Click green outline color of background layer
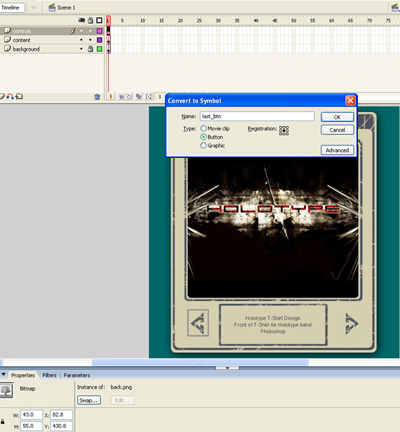 pyautogui.click(x=99, y=49)
